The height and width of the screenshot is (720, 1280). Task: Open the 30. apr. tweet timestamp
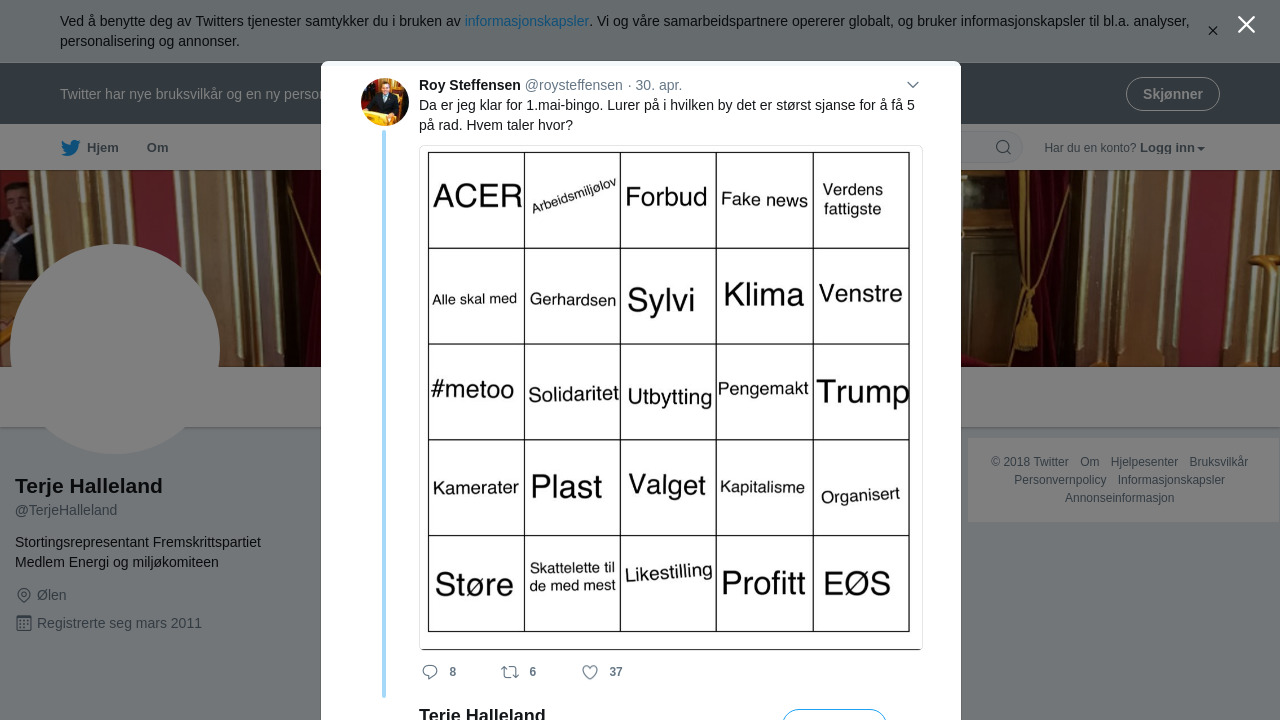pyautogui.click(x=659, y=85)
